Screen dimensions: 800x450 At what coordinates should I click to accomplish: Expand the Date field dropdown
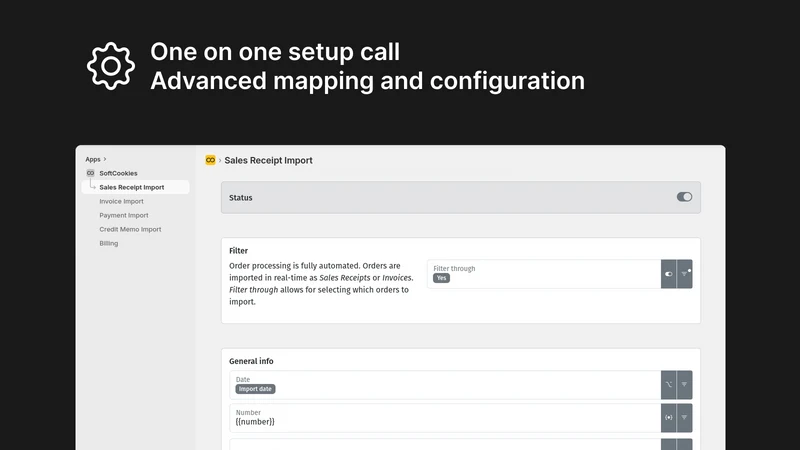(685, 385)
